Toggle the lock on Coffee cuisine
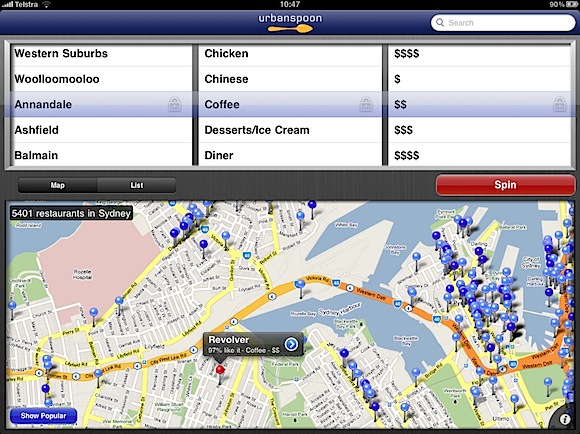580x434 pixels. tap(366, 104)
